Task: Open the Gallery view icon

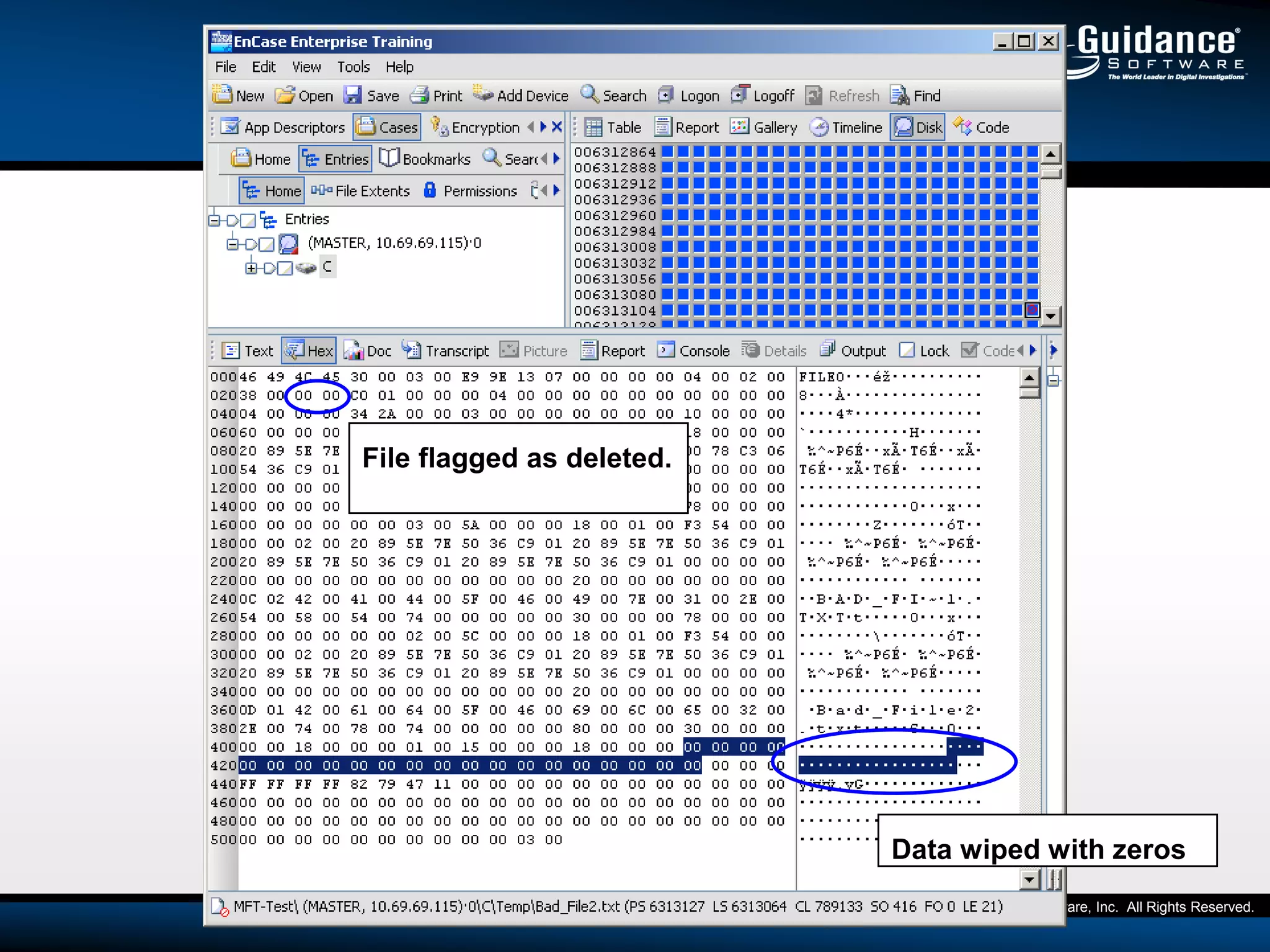Action: click(x=739, y=127)
